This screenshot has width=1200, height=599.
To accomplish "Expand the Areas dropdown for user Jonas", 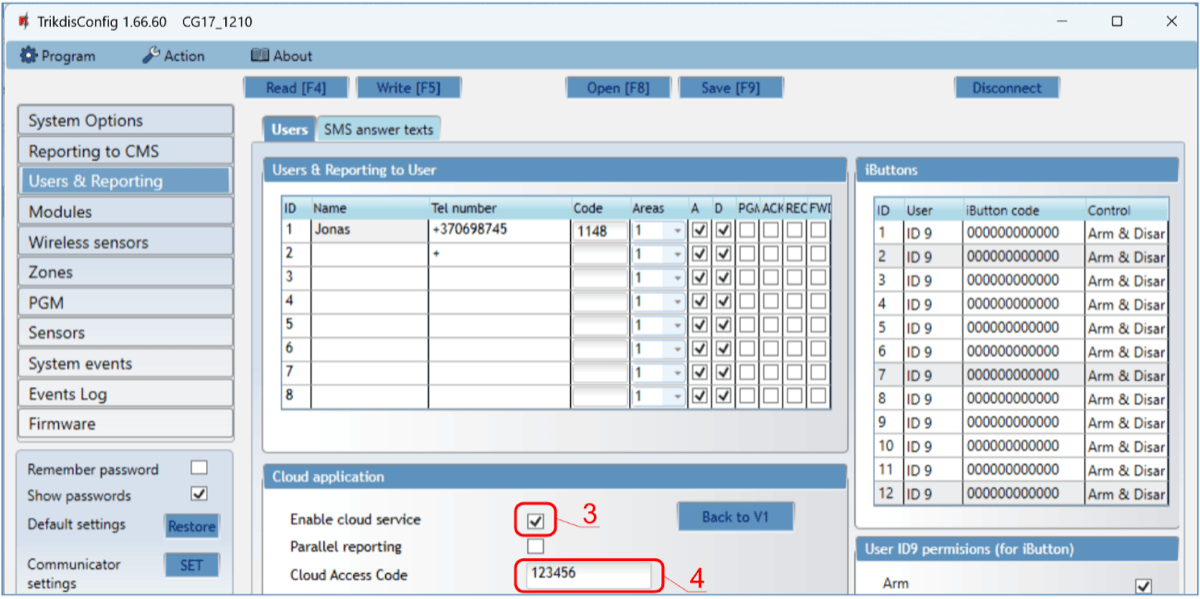I will click(x=677, y=231).
